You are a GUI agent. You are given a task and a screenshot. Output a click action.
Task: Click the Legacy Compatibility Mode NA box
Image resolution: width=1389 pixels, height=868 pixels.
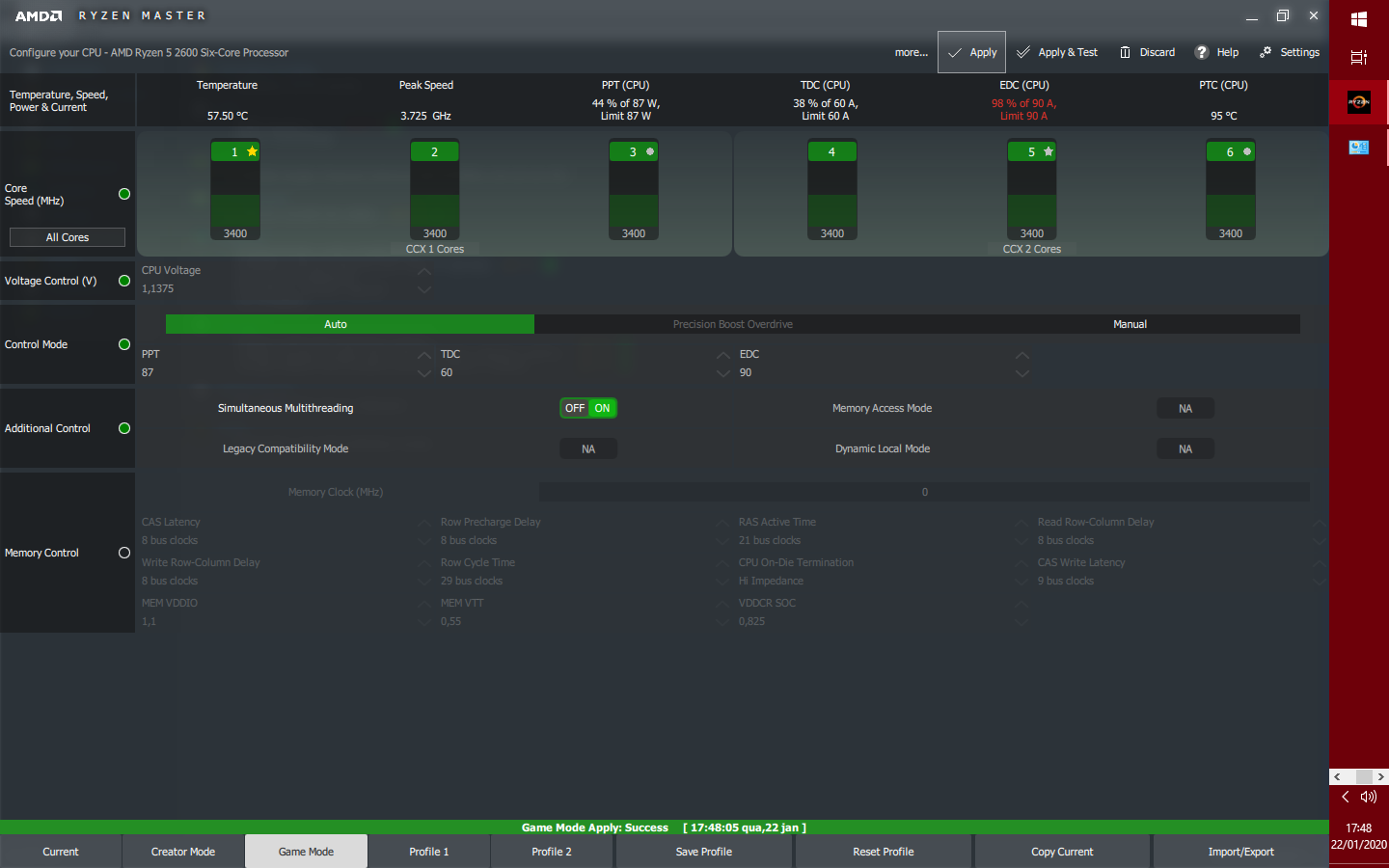588,449
